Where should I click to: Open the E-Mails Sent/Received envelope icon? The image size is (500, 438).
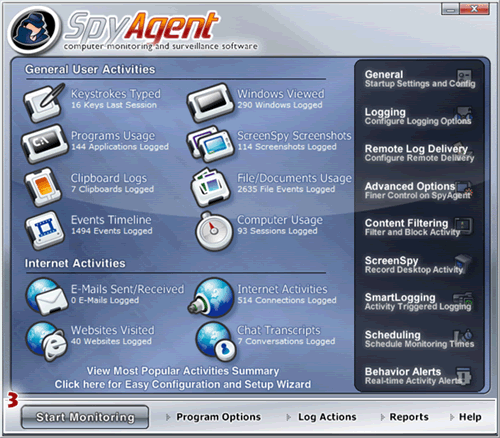point(47,297)
